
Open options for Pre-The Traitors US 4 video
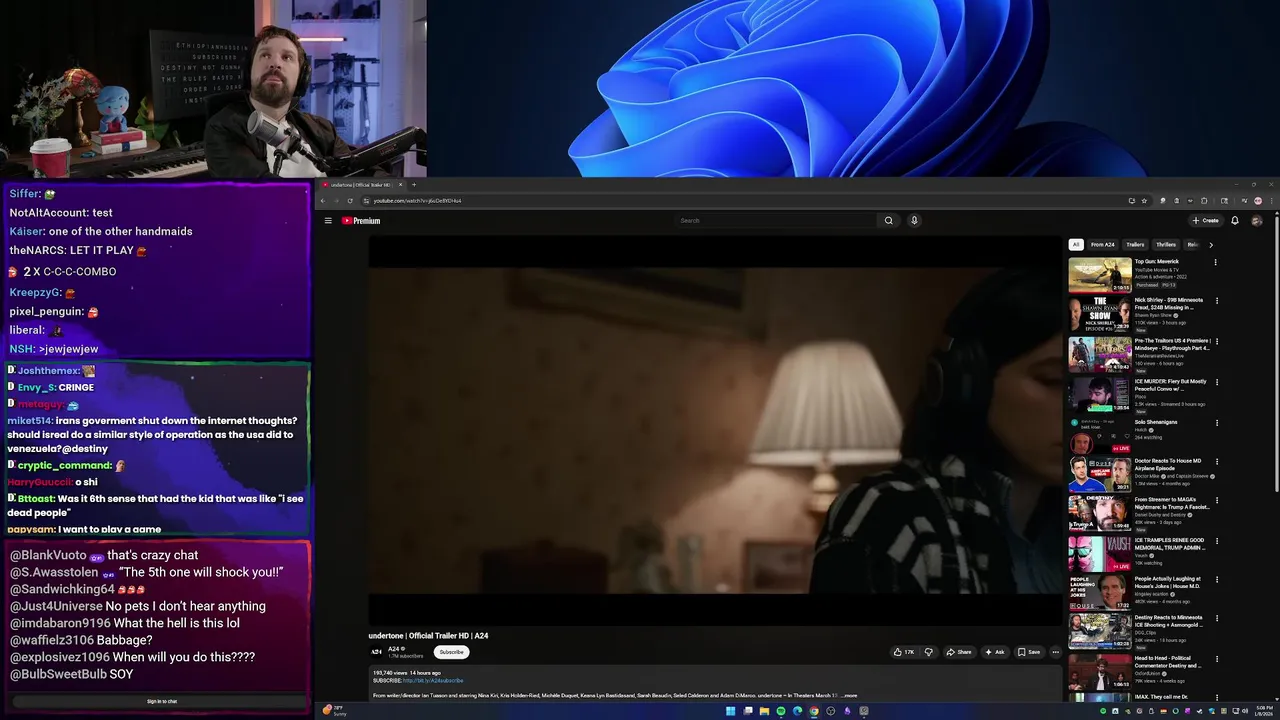point(1217,341)
